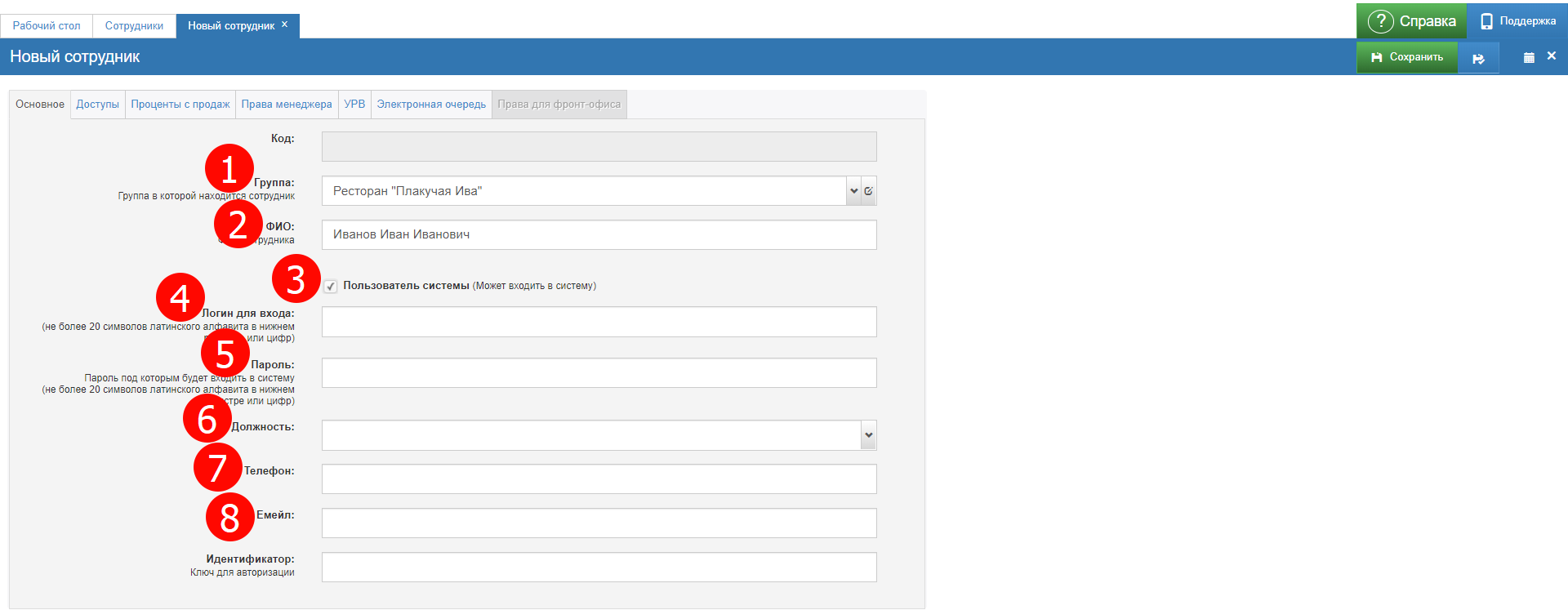Select the УРВ tab
Screen dimensions: 1568x610
click(354, 105)
